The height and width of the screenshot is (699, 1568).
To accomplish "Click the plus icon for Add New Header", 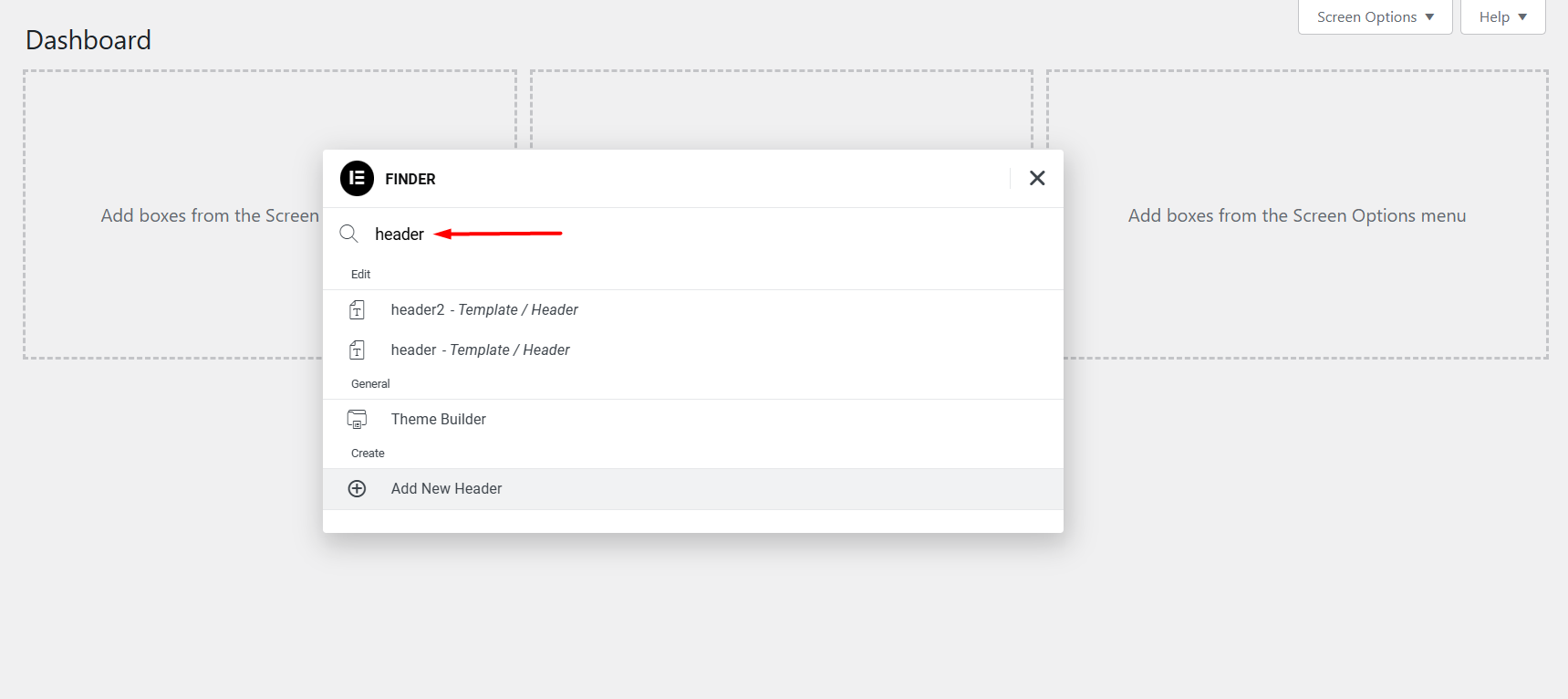I will [357, 489].
